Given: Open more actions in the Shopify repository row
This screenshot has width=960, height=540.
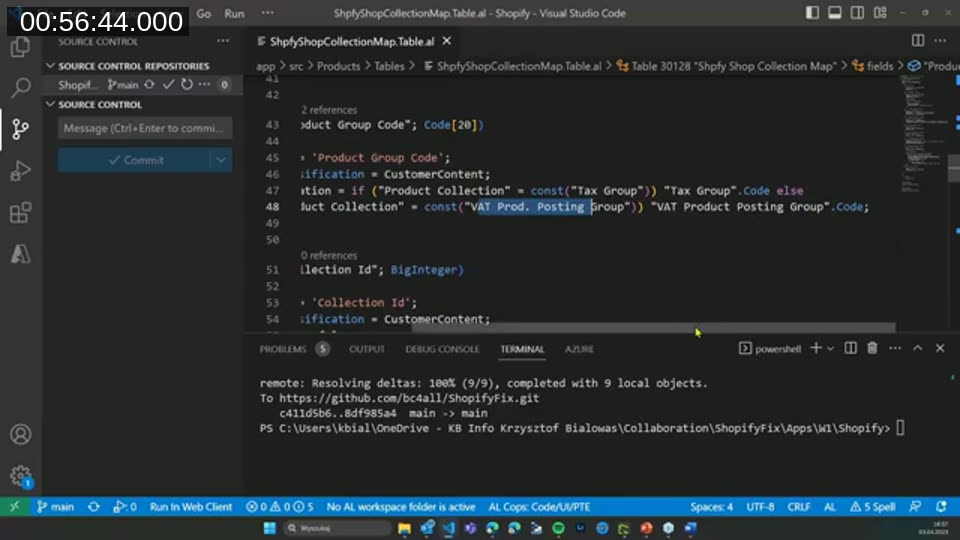Looking at the screenshot, I should (x=204, y=84).
